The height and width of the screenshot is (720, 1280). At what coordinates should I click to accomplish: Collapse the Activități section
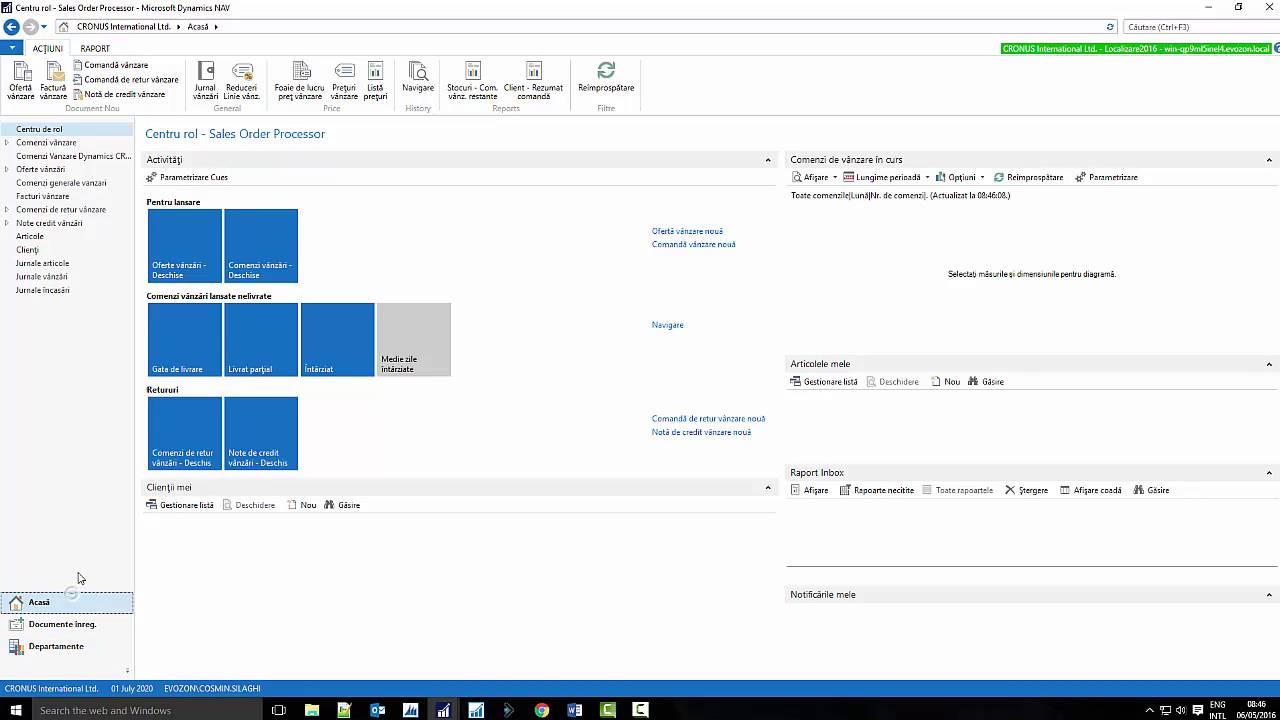(x=768, y=160)
